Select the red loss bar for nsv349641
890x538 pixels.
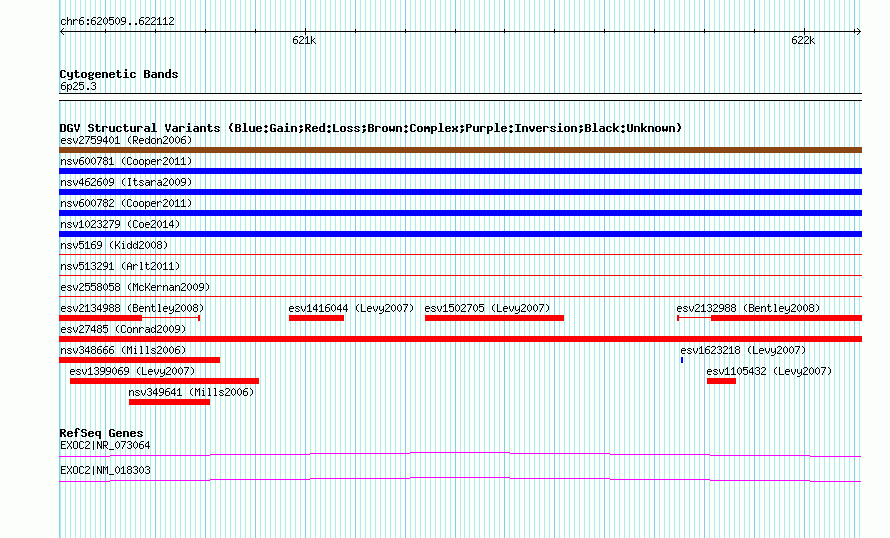pos(169,402)
